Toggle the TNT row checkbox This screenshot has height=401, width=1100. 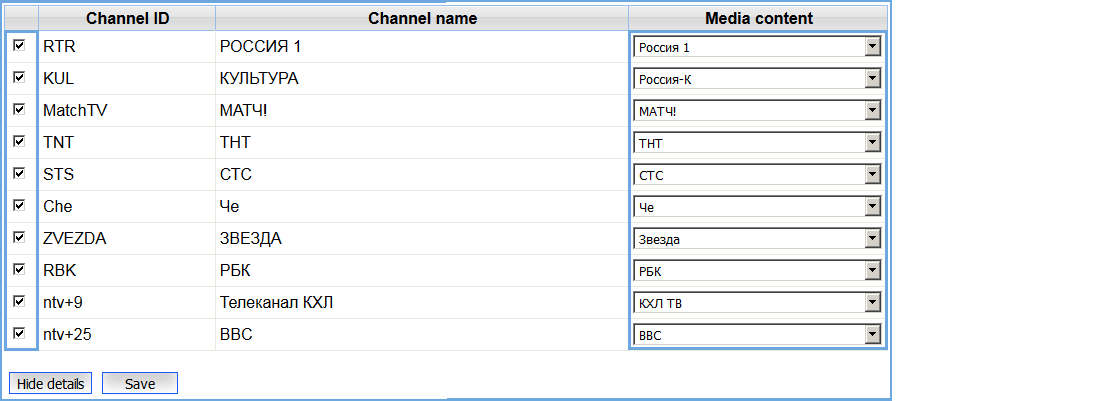pyautogui.click(x=20, y=141)
